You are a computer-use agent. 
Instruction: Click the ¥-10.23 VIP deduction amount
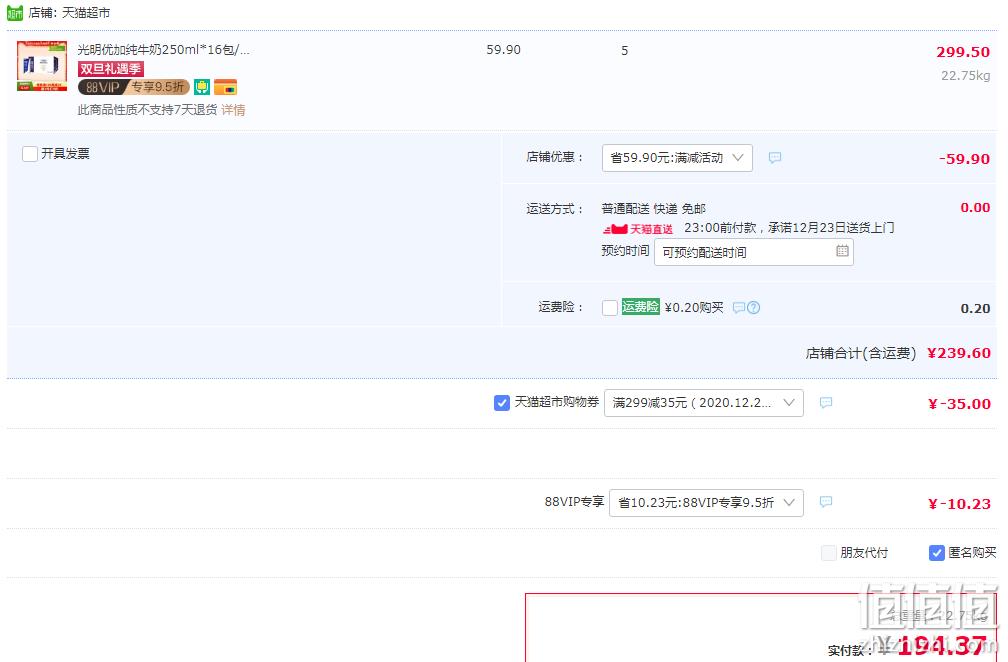pos(959,504)
